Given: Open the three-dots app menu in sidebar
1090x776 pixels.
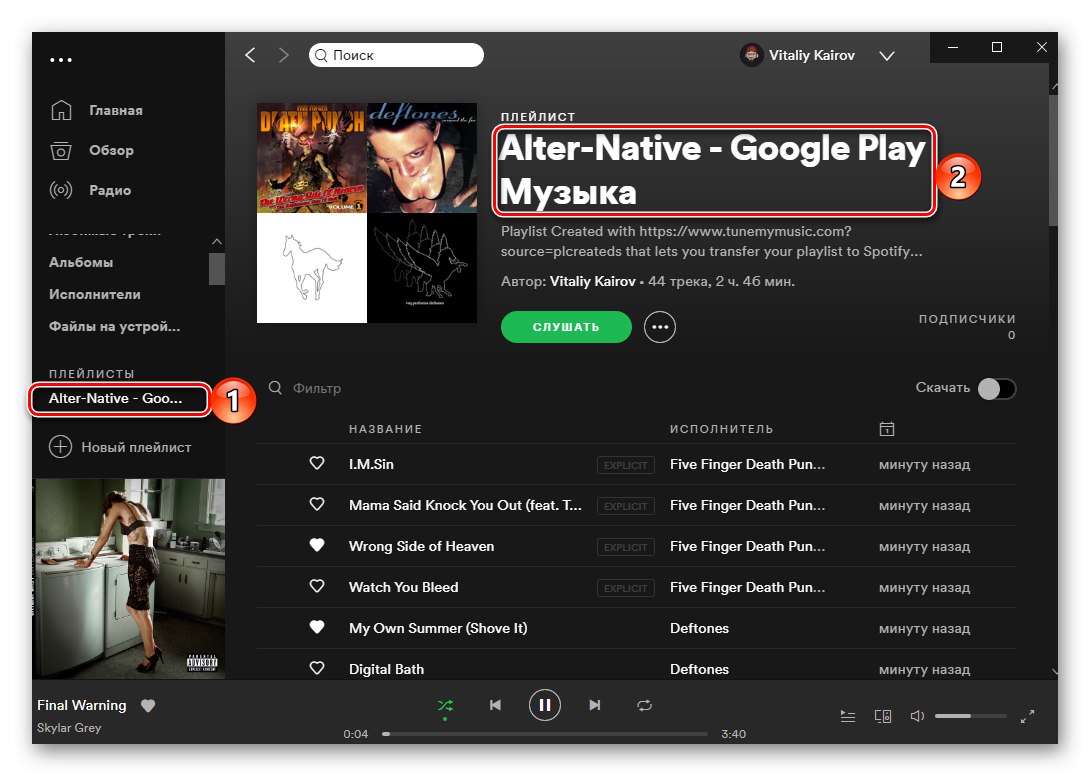Looking at the screenshot, I should click(x=60, y=60).
